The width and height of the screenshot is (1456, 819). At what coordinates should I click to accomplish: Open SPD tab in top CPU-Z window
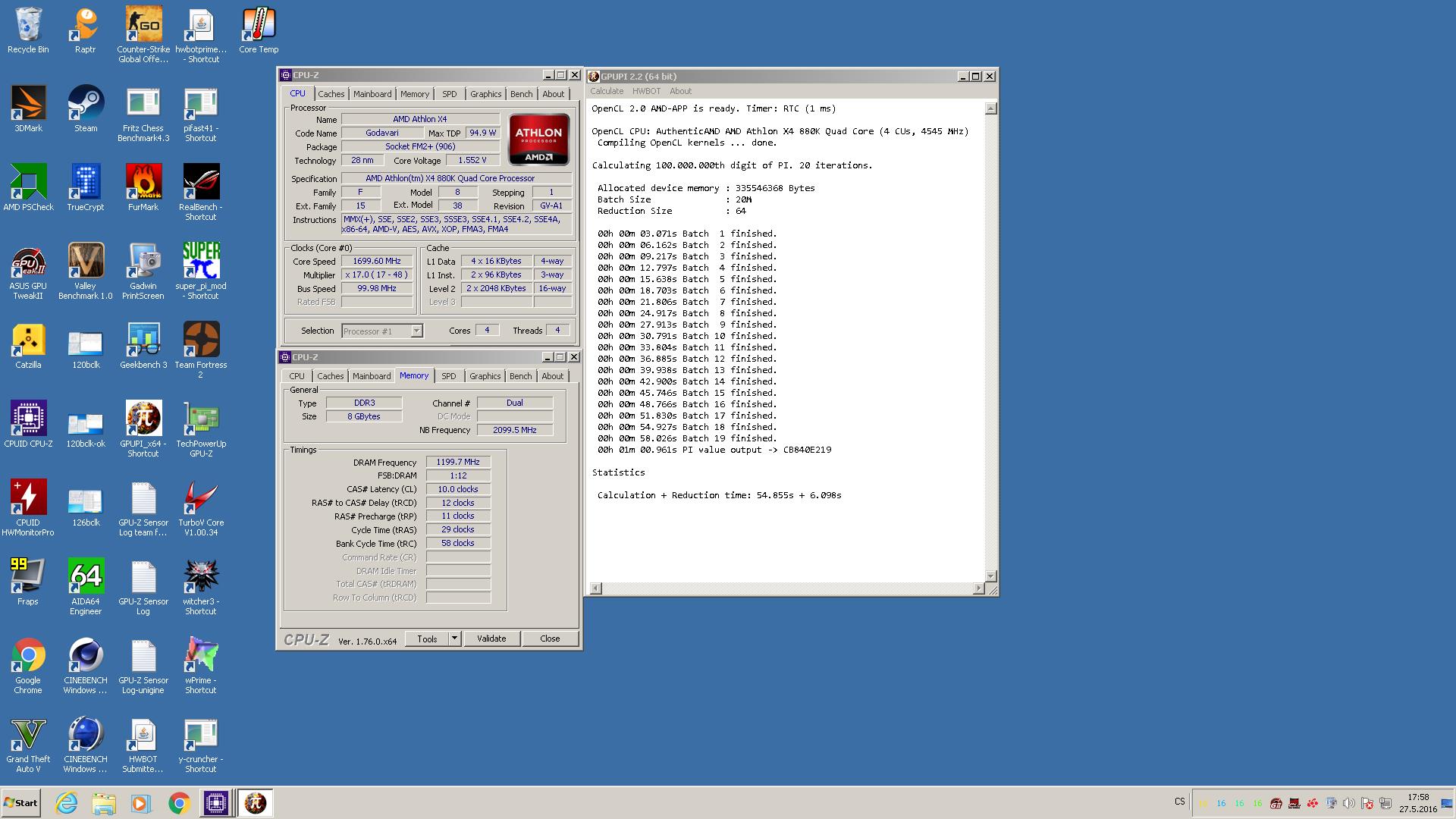450,94
